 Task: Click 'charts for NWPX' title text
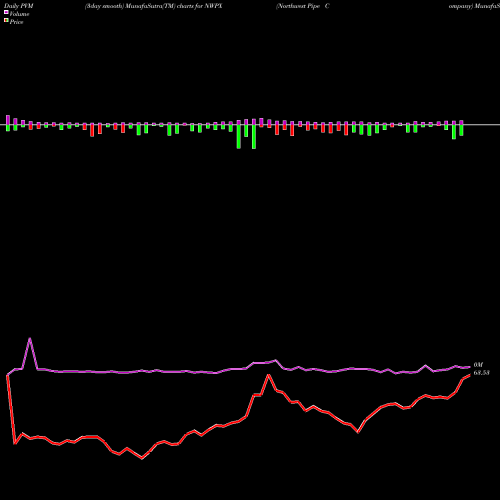199,6
